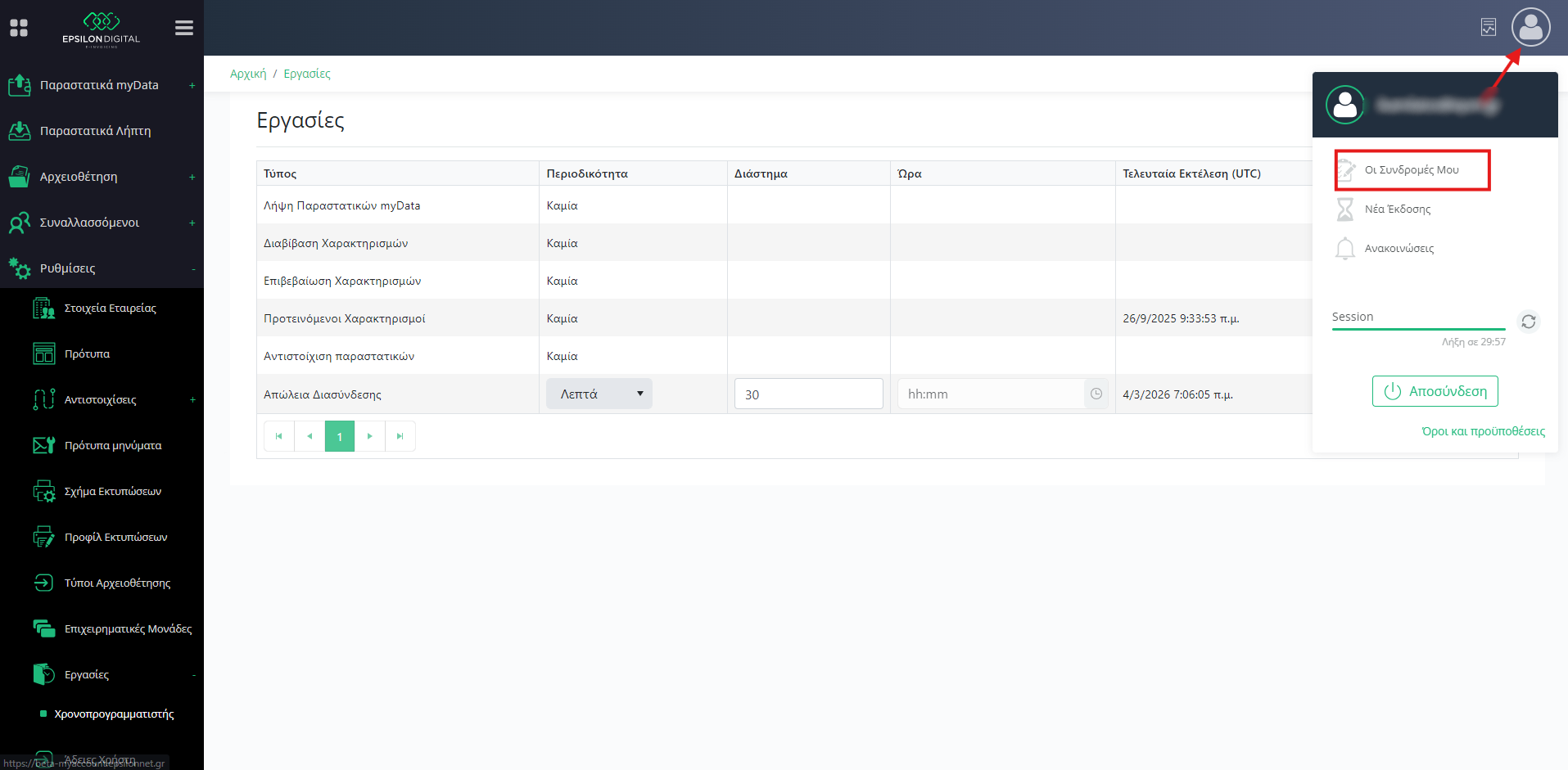Select Οι Συνδρομές Μου menu item
Screen dimensions: 1568x770
pyautogui.click(x=1412, y=170)
